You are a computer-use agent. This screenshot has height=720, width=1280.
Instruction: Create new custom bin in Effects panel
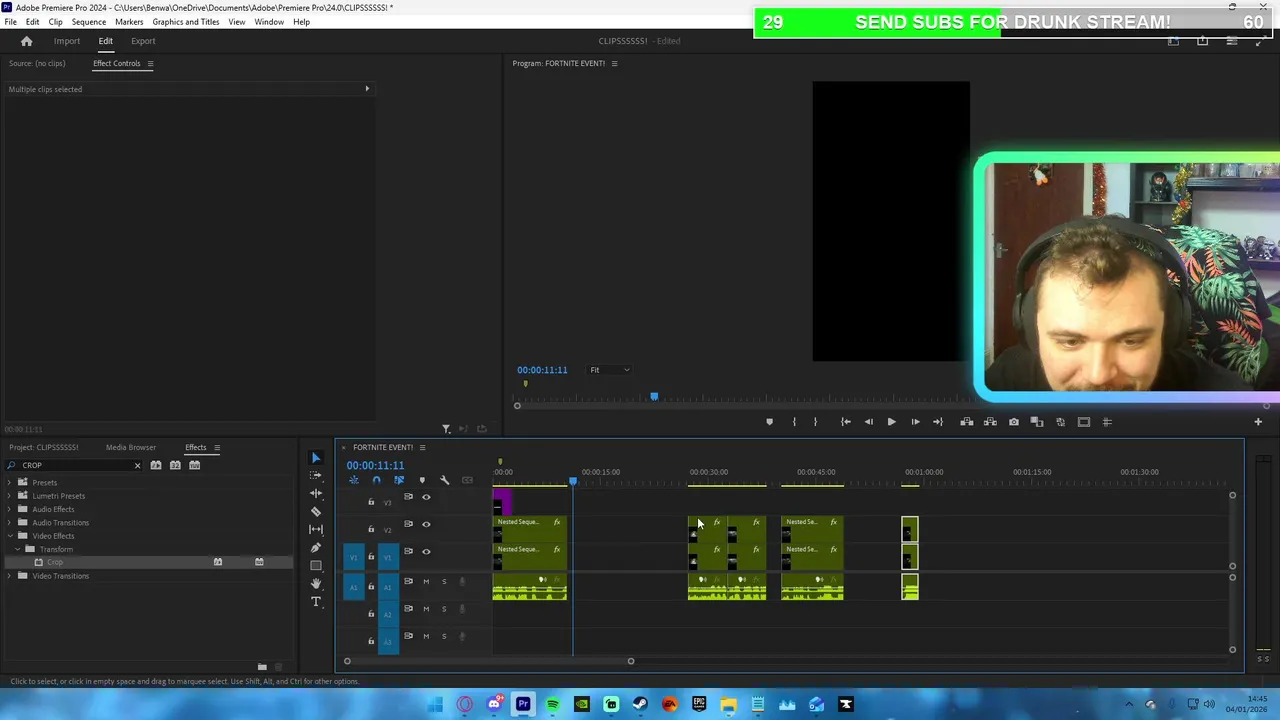262,667
